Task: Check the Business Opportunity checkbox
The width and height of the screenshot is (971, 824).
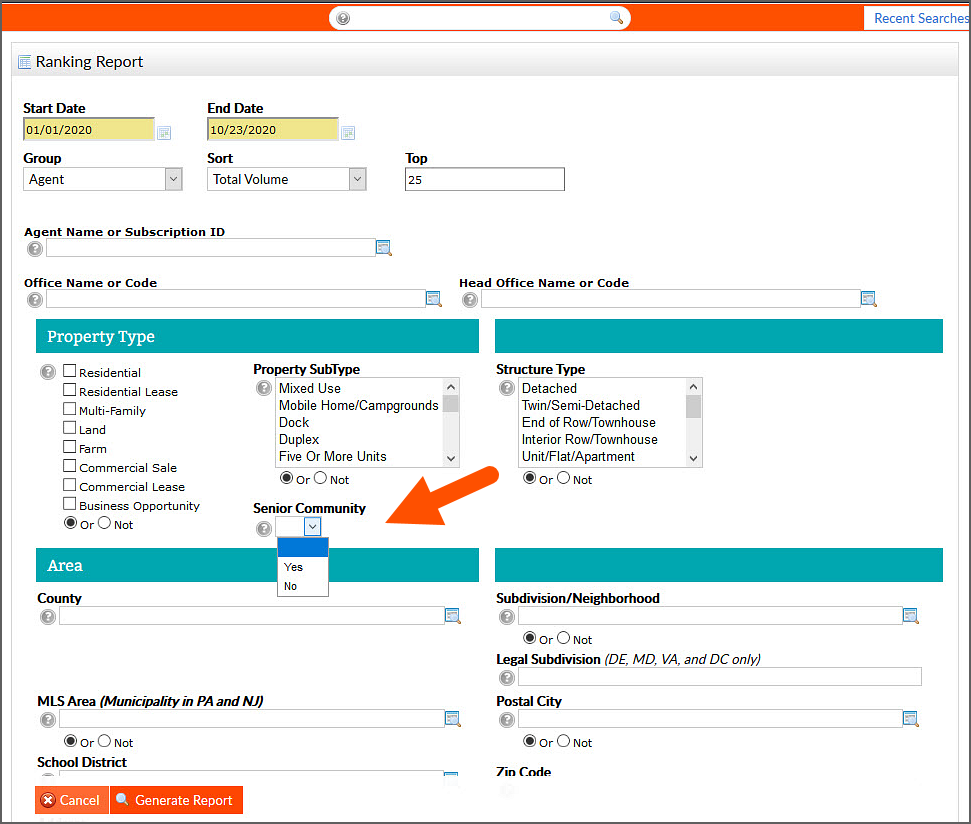Action: coord(69,504)
